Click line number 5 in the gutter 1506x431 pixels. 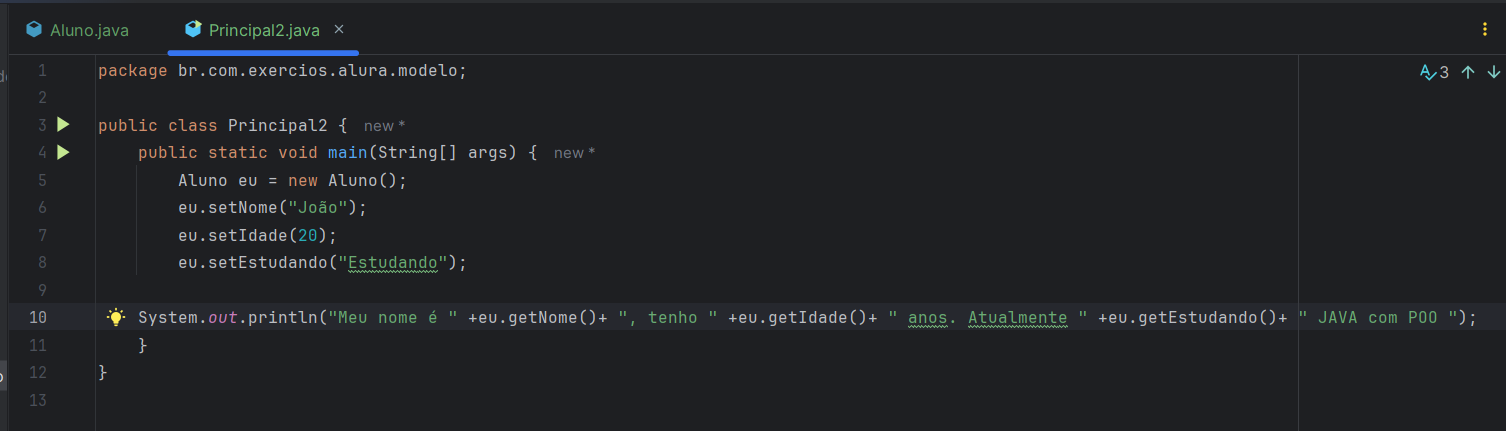point(41,181)
